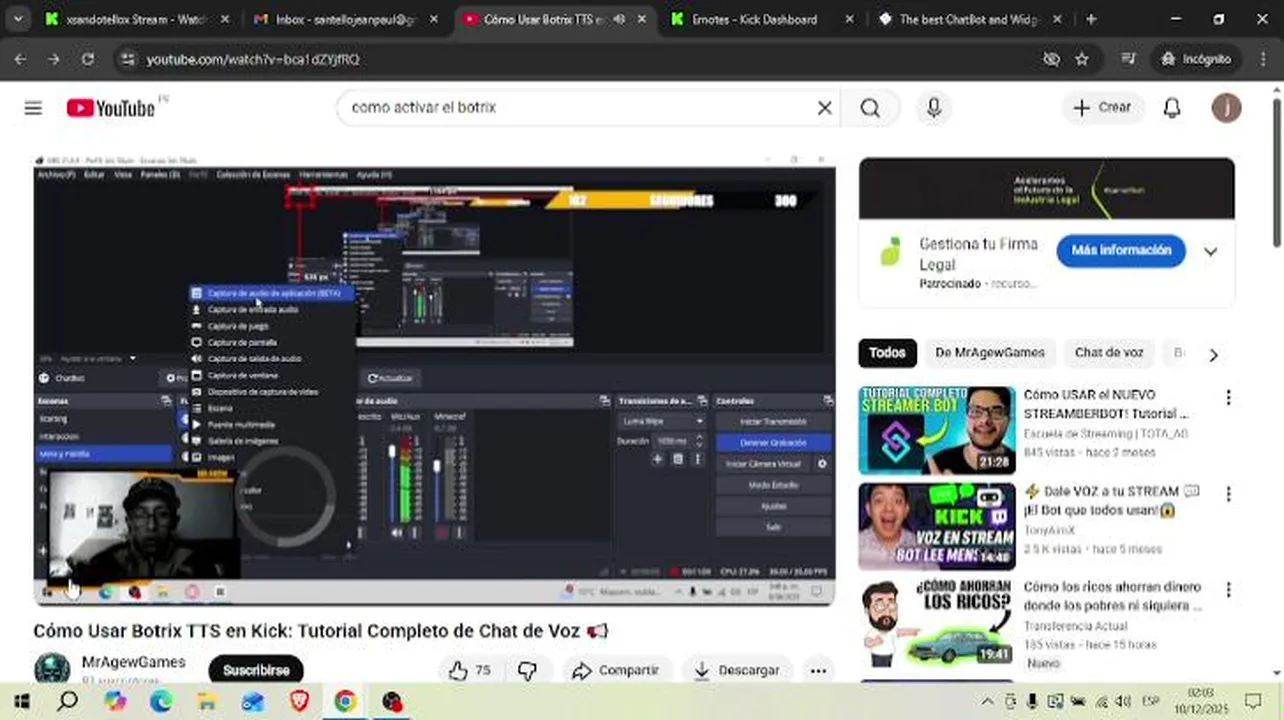Open File Explorer from the taskbar
The image size is (1284, 720).
[x=207, y=701]
